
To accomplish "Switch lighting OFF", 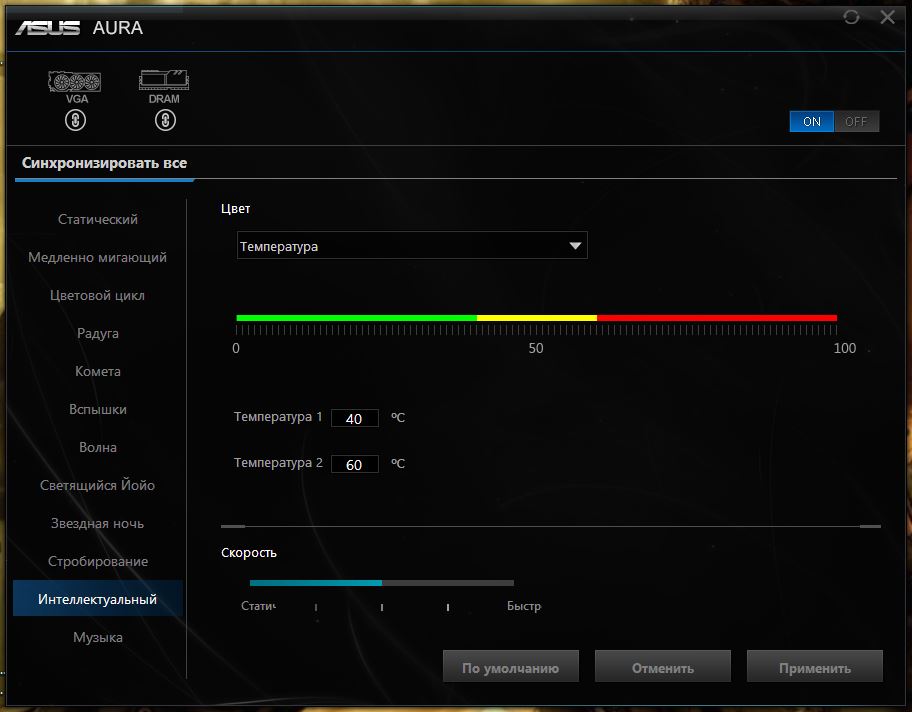I will [856, 122].
